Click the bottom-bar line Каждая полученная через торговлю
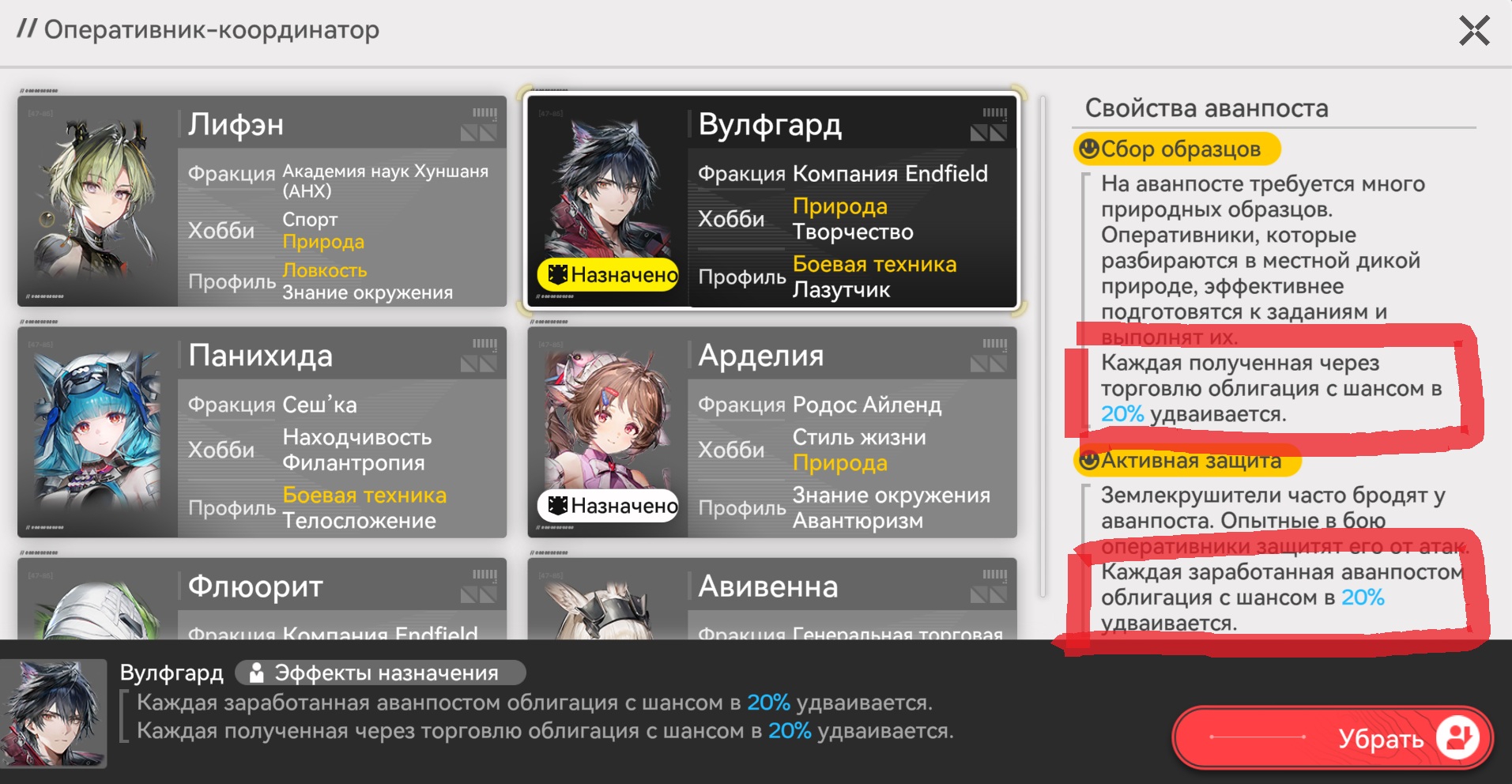1512x784 pixels. [545, 731]
